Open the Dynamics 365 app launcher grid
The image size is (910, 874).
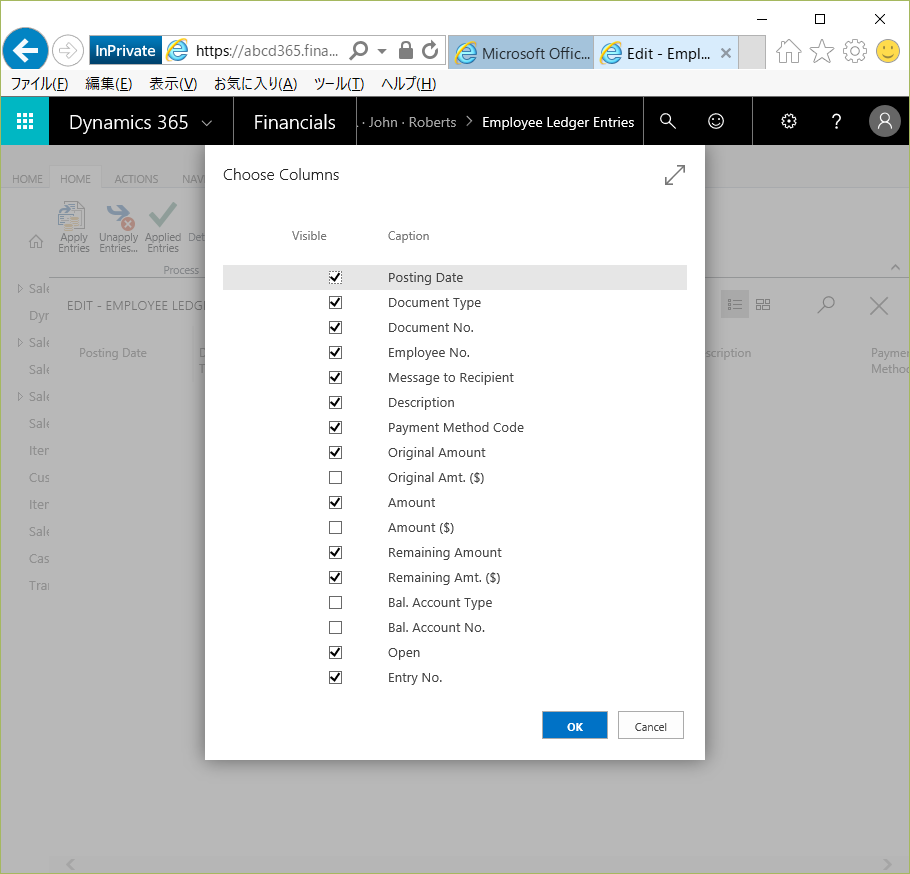(25, 121)
